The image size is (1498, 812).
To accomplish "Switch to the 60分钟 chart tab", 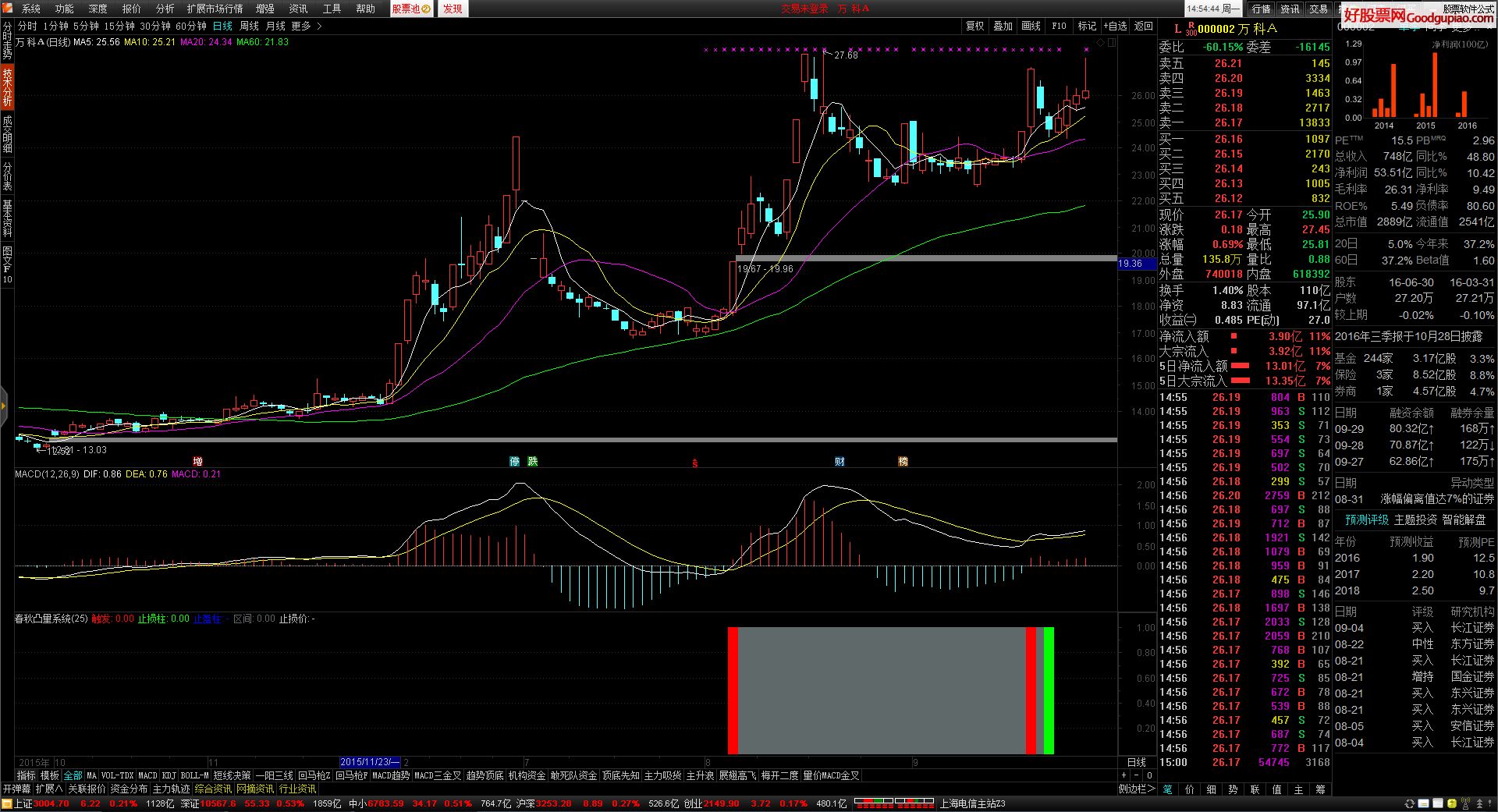I will coord(190,26).
